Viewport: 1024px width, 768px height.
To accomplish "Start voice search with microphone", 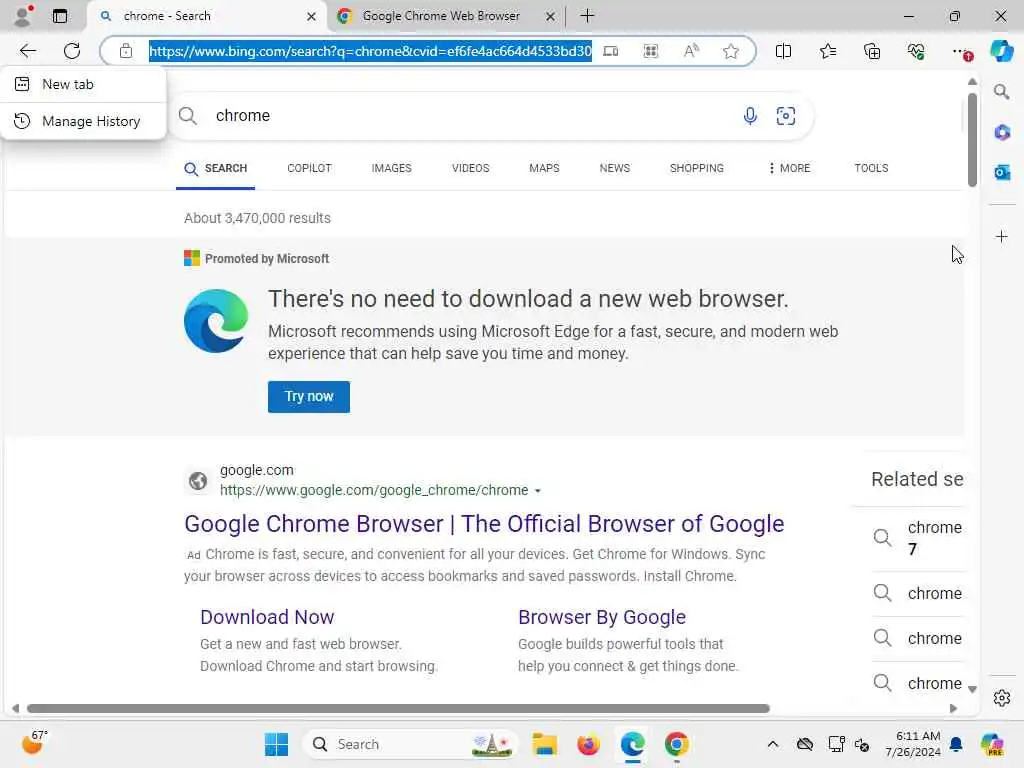I will (750, 116).
